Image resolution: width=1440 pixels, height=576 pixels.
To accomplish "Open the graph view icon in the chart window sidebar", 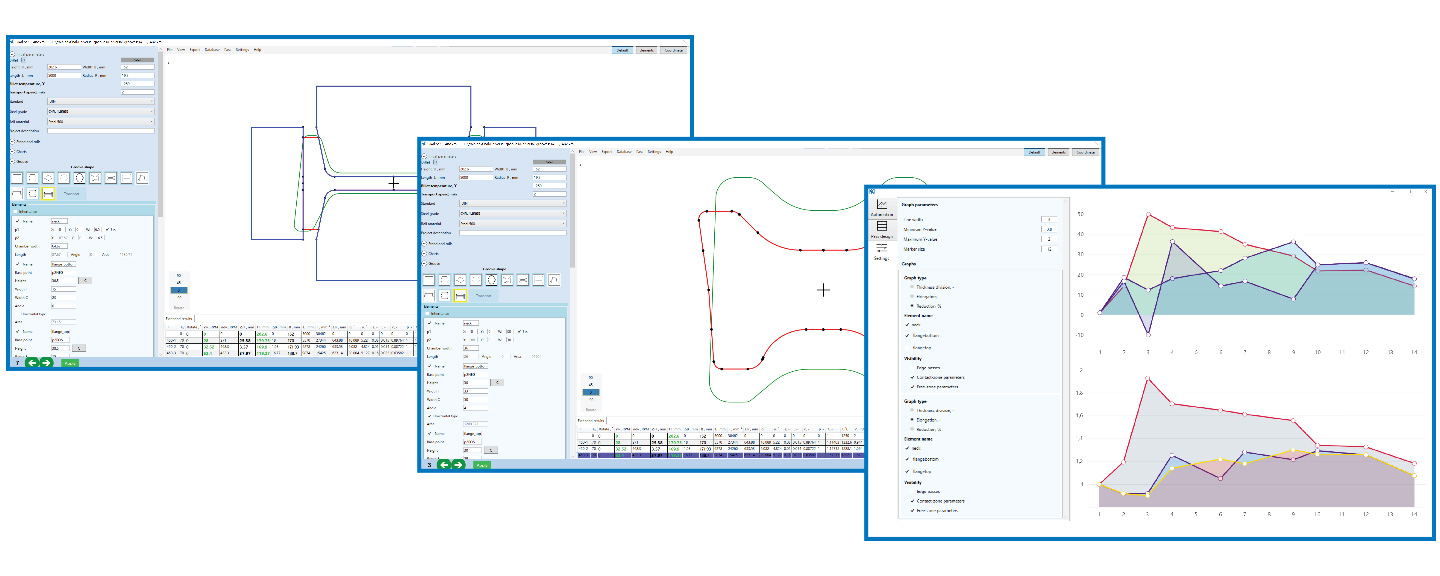I will tap(882, 205).
